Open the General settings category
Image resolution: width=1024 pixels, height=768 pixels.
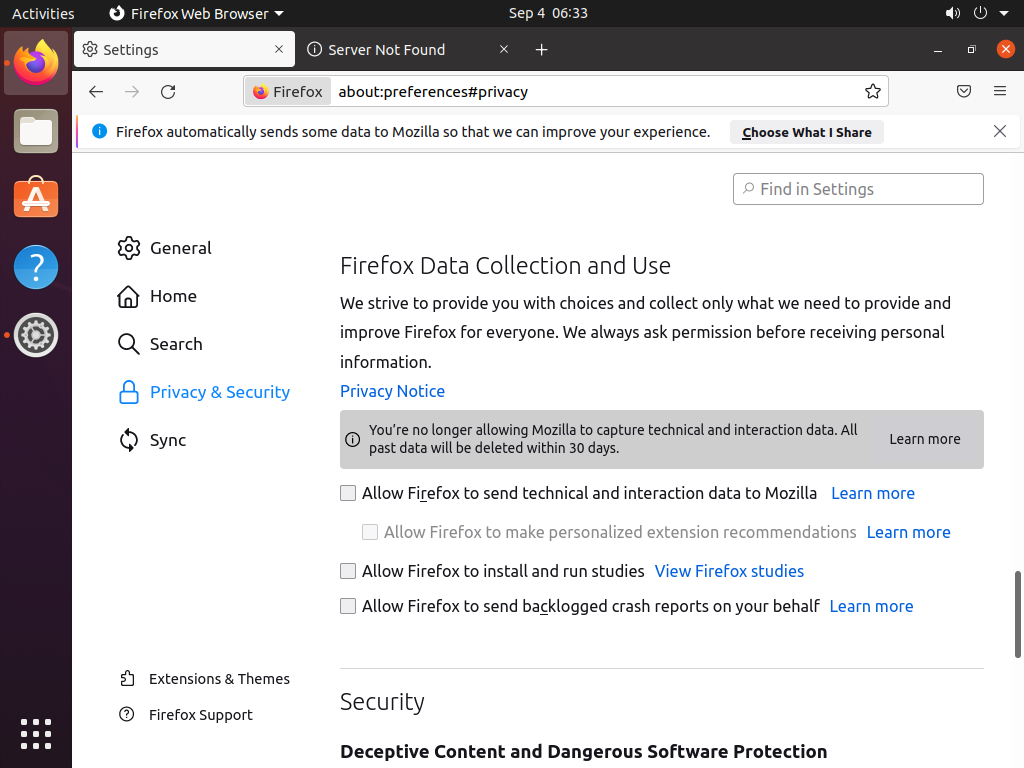click(165, 248)
